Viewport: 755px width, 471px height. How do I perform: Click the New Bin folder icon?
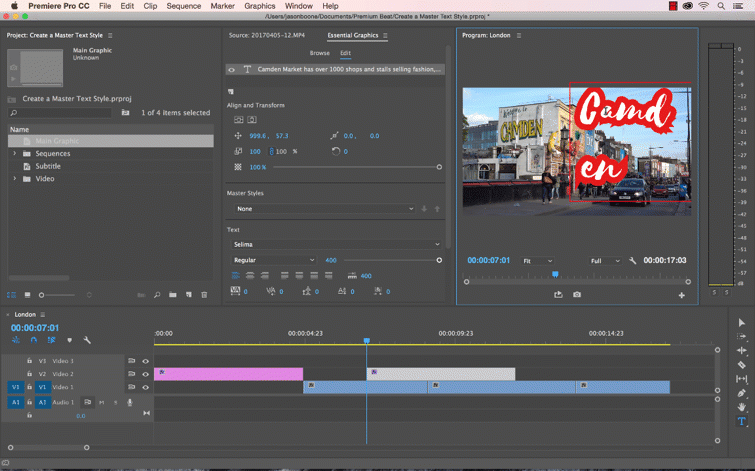[x=173, y=295]
